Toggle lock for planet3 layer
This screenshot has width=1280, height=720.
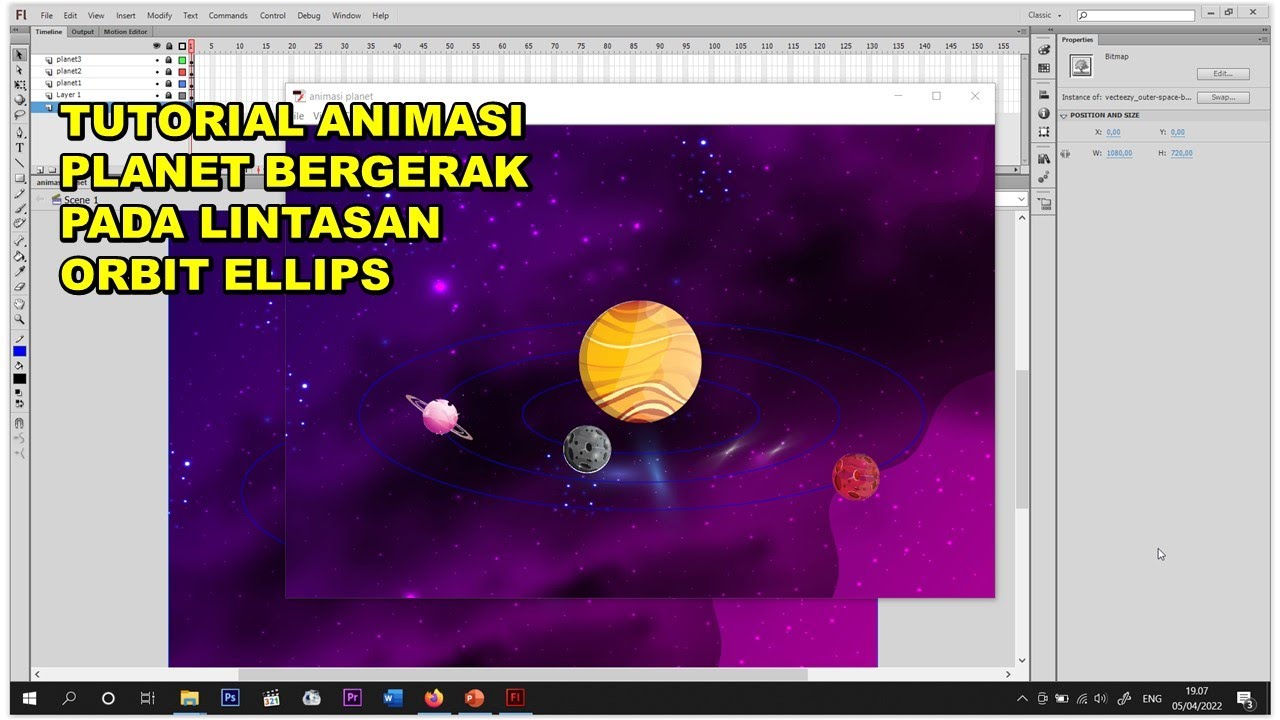(x=168, y=60)
